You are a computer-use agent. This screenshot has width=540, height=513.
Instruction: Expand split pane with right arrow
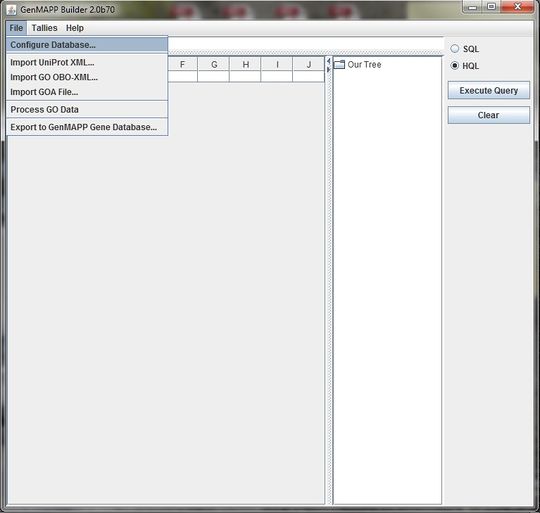329,69
